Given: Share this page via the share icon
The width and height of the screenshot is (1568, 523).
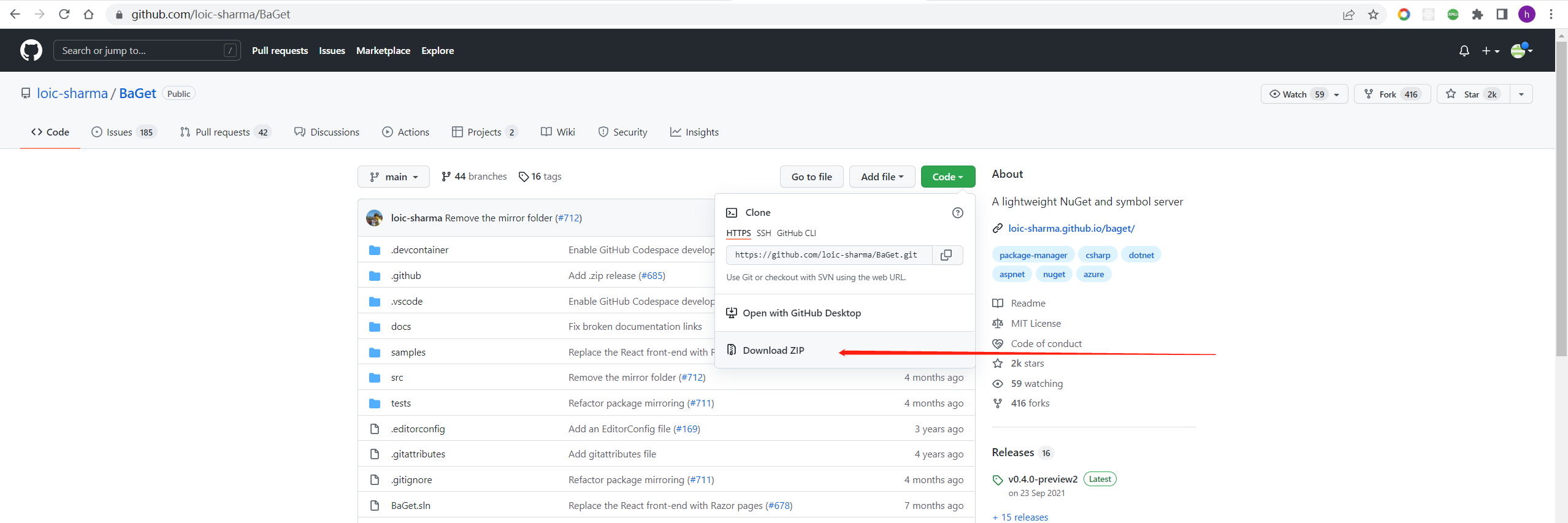Looking at the screenshot, I should coord(1348,14).
